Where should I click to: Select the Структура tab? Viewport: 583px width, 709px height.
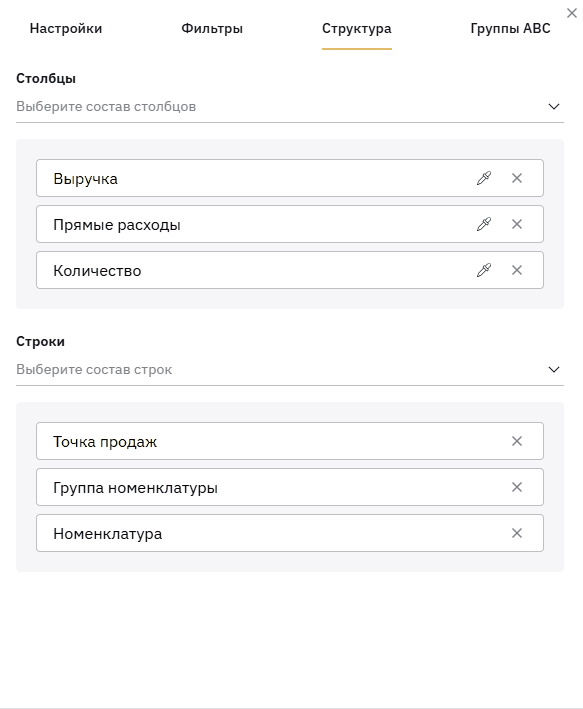(x=357, y=28)
